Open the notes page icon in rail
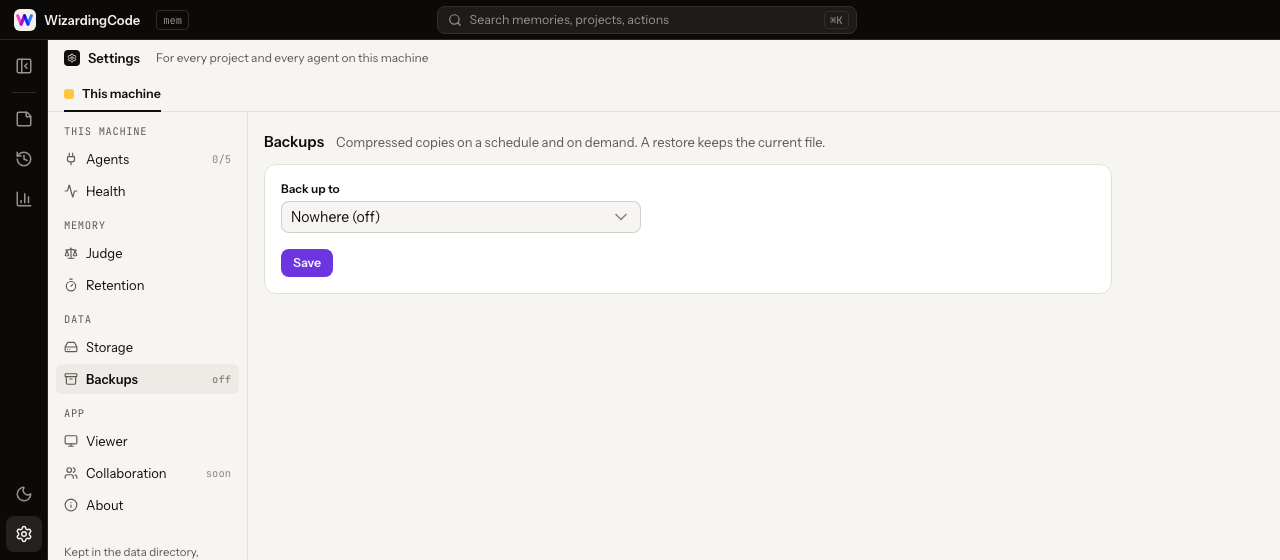 click(x=24, y=119)
